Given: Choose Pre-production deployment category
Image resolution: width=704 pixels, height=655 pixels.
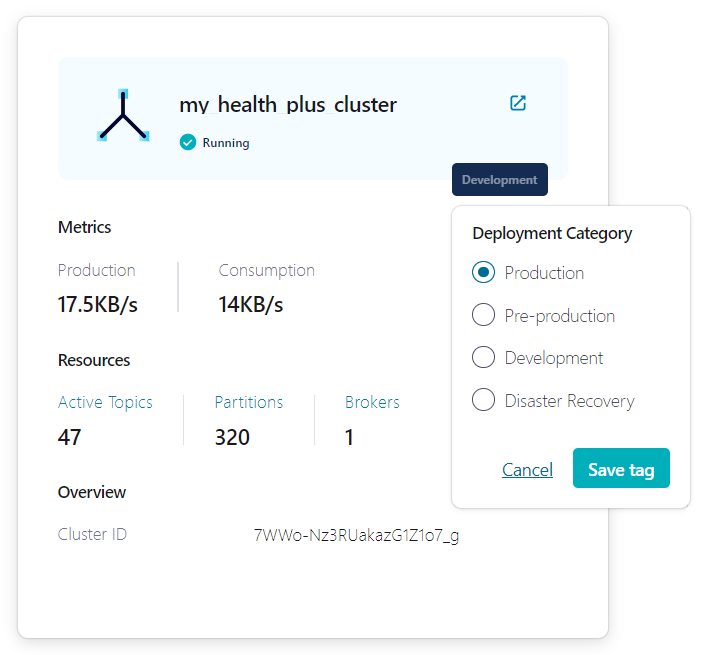Looking at the screenshot, I should [484, 316].
